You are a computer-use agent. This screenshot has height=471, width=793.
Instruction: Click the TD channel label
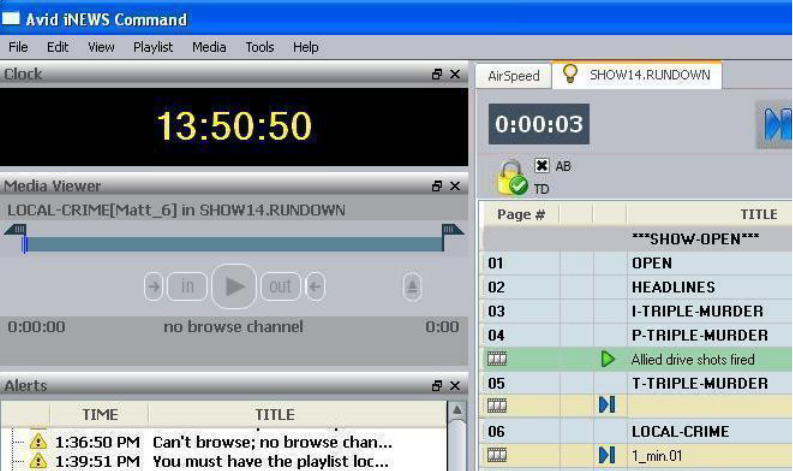[541, 189]
